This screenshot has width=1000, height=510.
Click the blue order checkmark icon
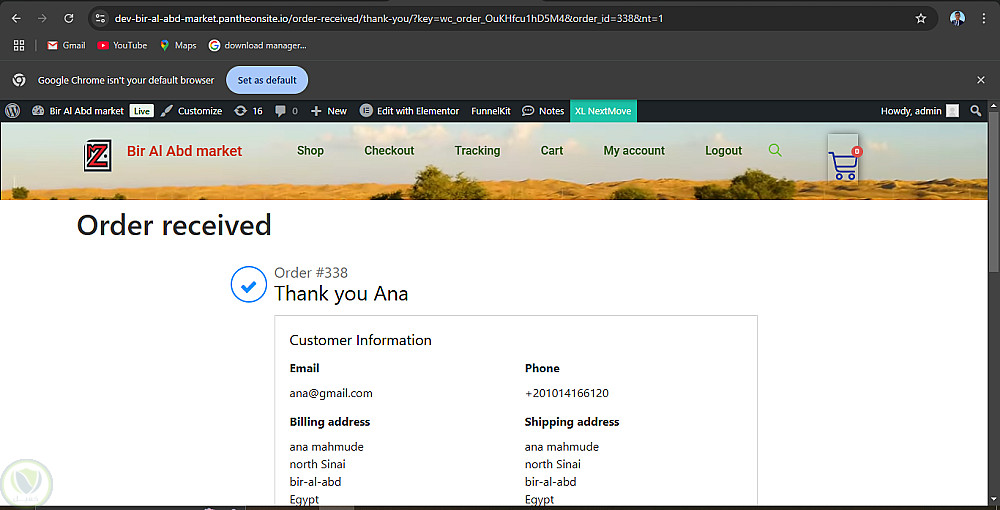249,284
